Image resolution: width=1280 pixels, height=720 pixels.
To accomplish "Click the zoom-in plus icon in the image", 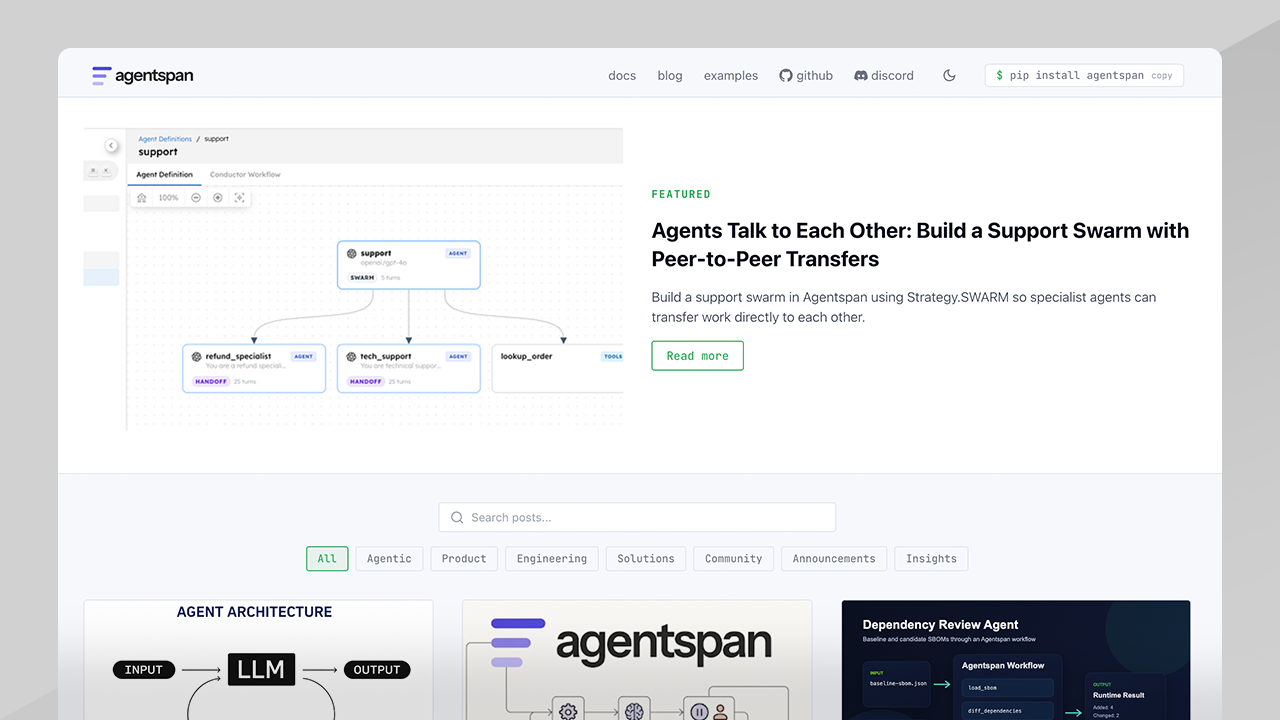I will pos(218,198).
